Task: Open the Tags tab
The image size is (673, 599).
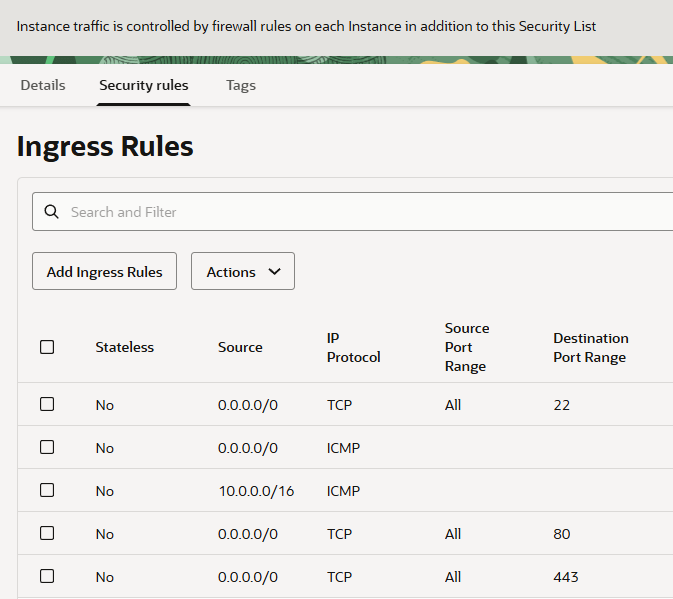Action: click(241, 85)
